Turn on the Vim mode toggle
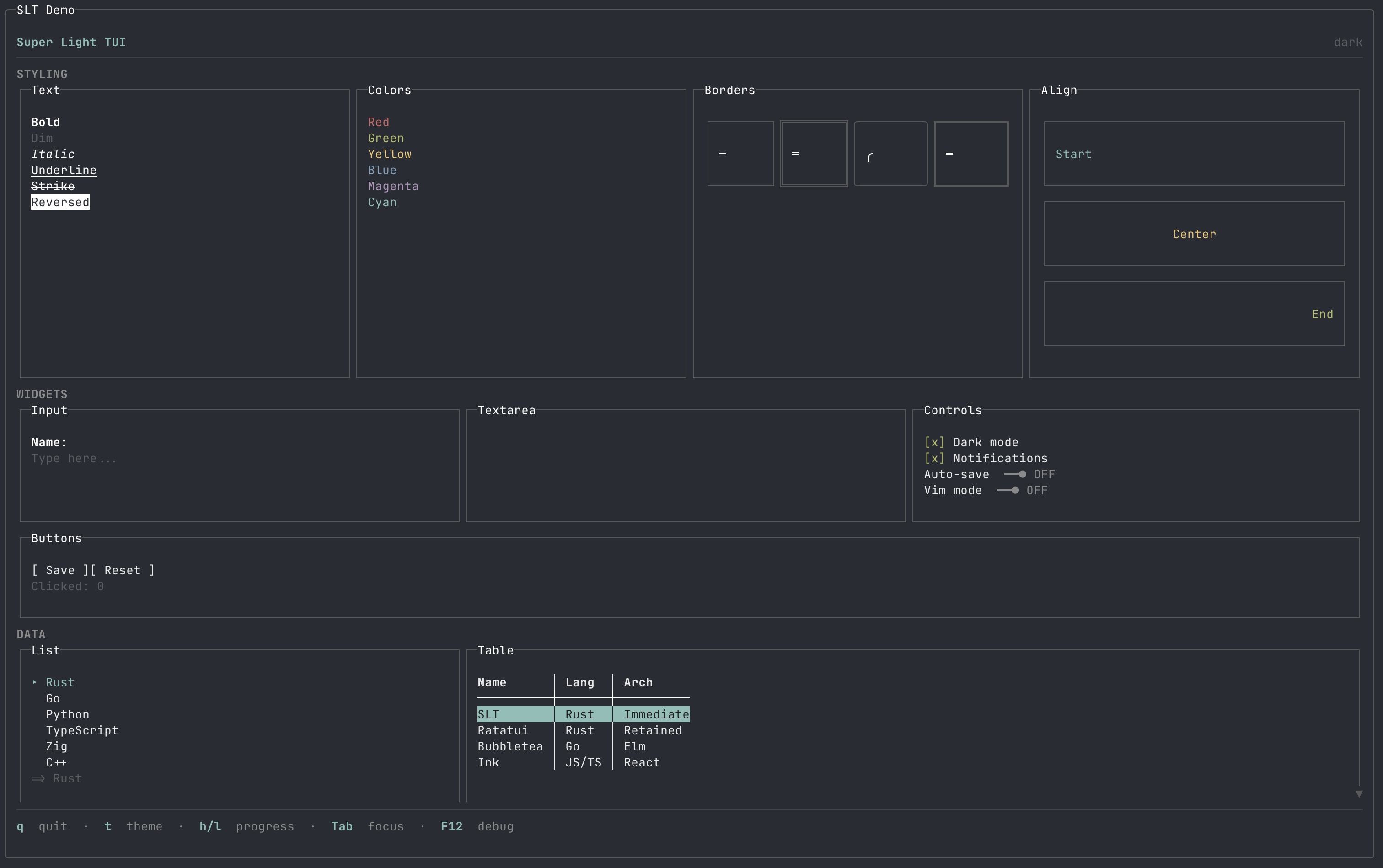This screenshot has height=868, width=1383. pos(1008,490)
